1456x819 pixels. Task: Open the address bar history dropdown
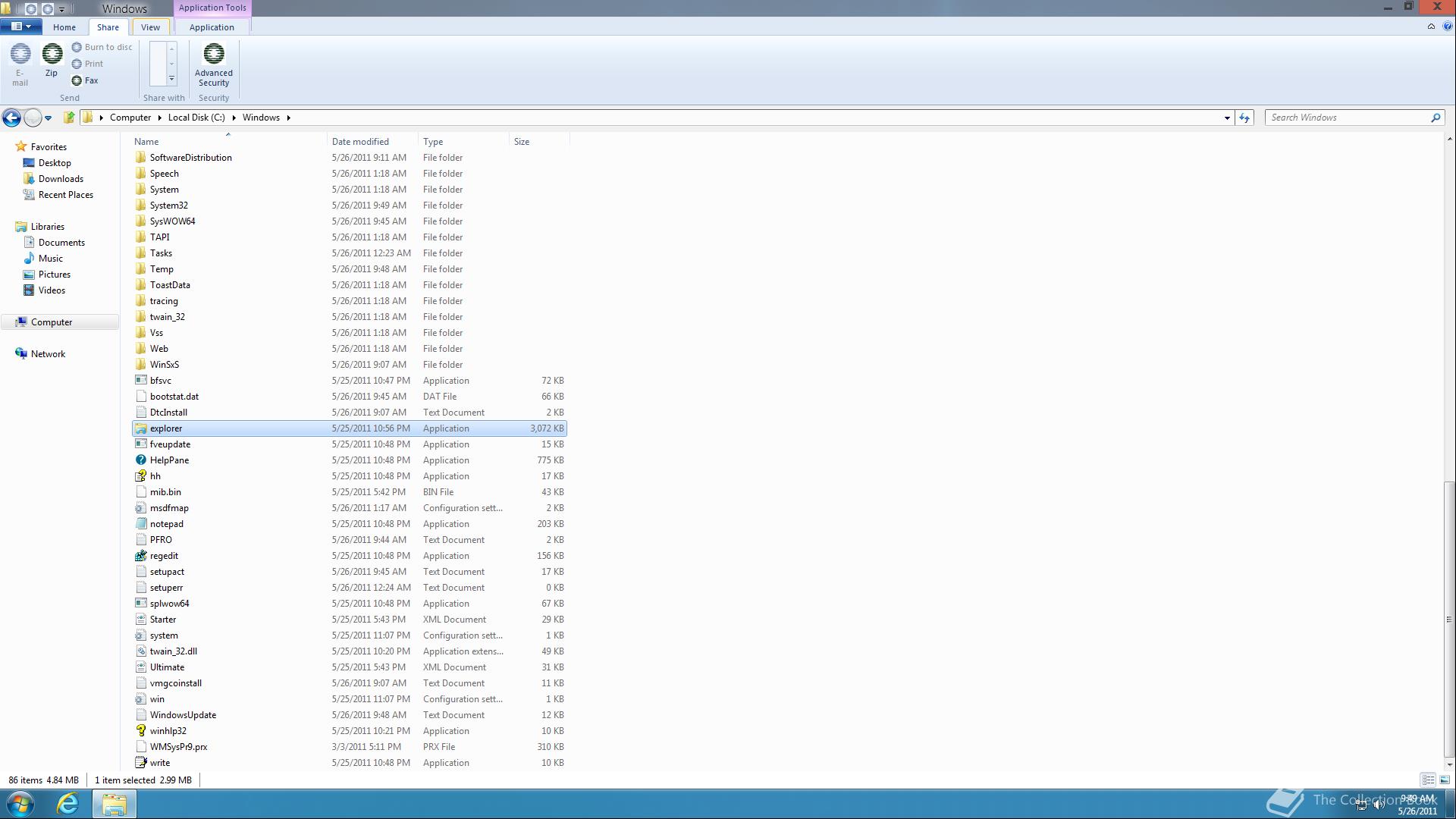click(1226, 118)
